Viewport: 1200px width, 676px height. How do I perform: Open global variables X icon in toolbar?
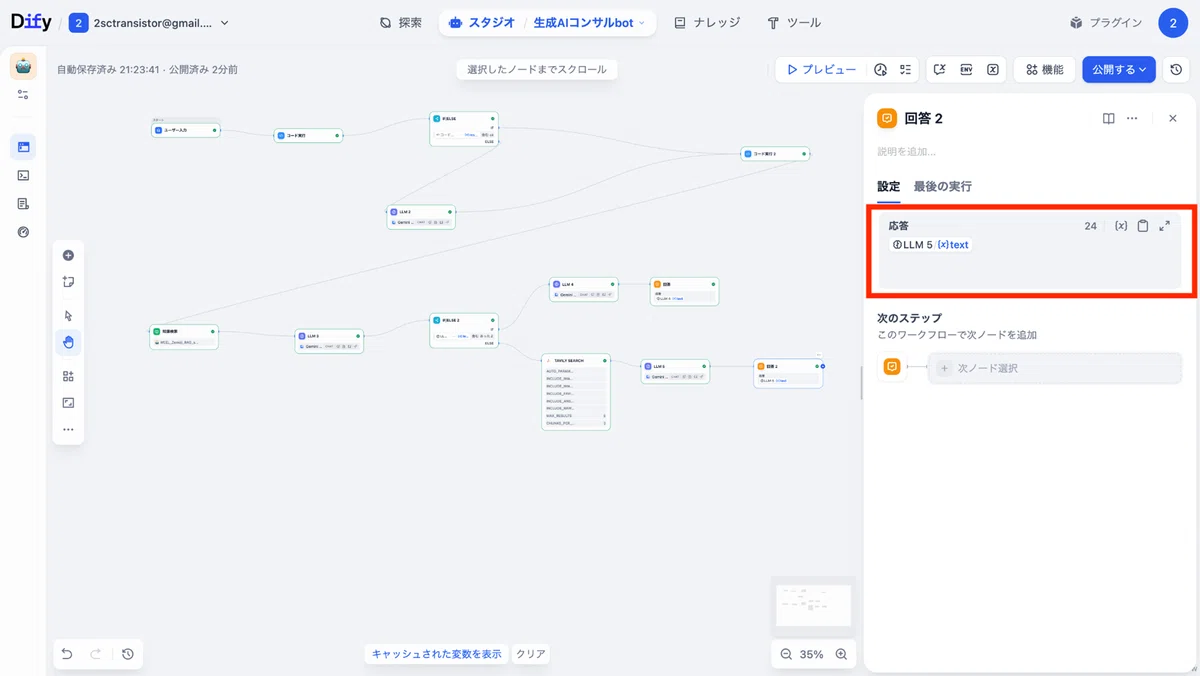pos(992,70)
